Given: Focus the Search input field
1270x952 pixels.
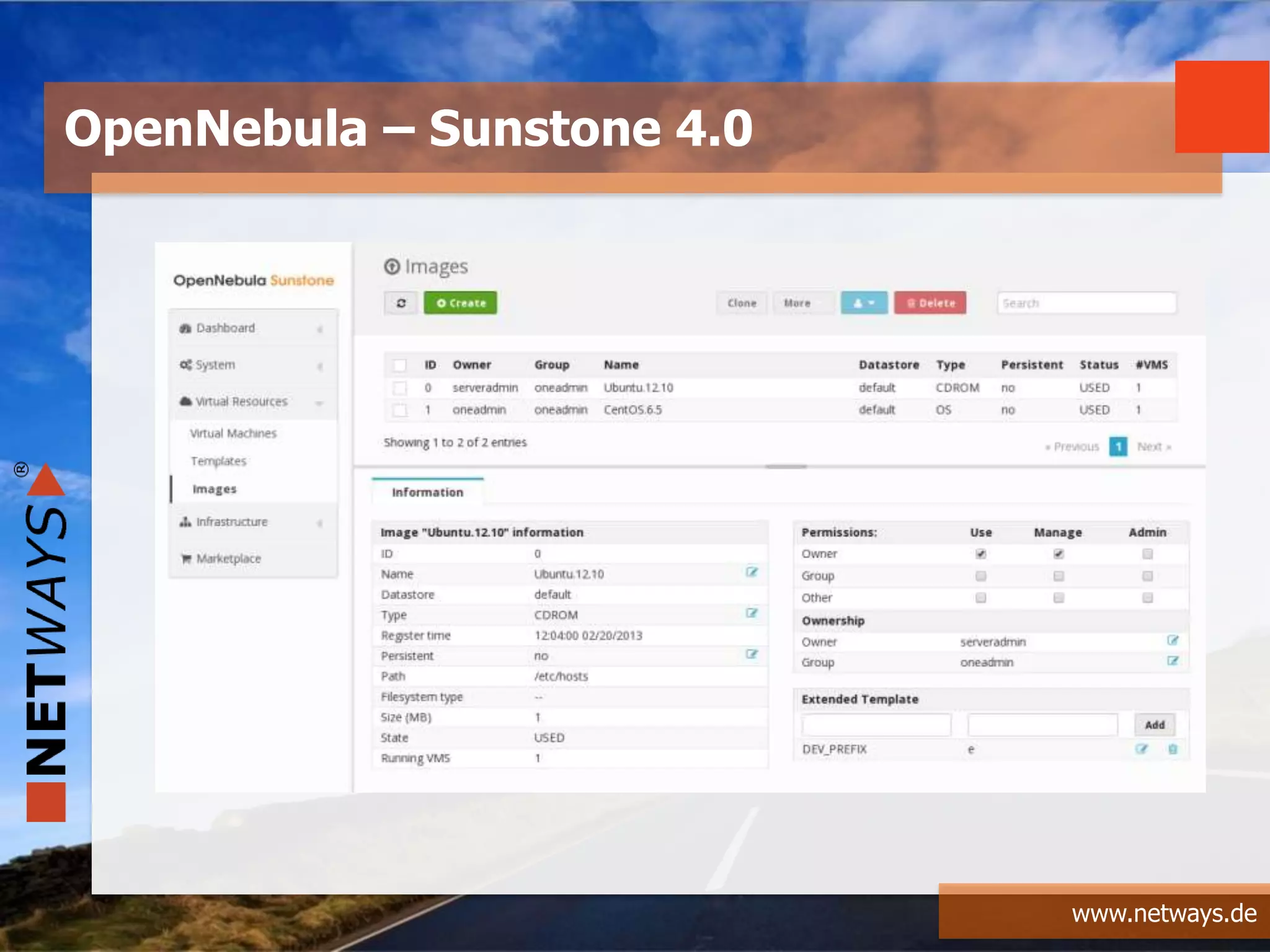Looking at the screenshot, I should [x=1086, y=303].
